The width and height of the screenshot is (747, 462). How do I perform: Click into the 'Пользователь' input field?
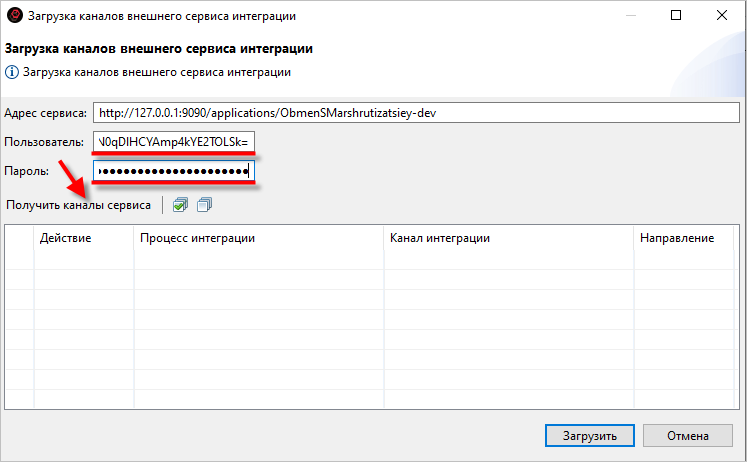click(x=174, y=141)
